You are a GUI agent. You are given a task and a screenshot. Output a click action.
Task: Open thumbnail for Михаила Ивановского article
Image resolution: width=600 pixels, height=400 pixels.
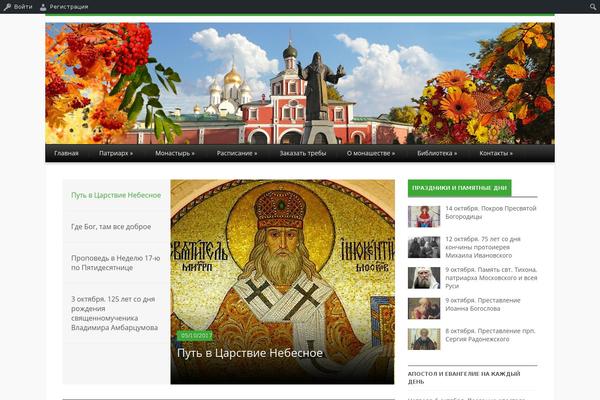[424, 247]
